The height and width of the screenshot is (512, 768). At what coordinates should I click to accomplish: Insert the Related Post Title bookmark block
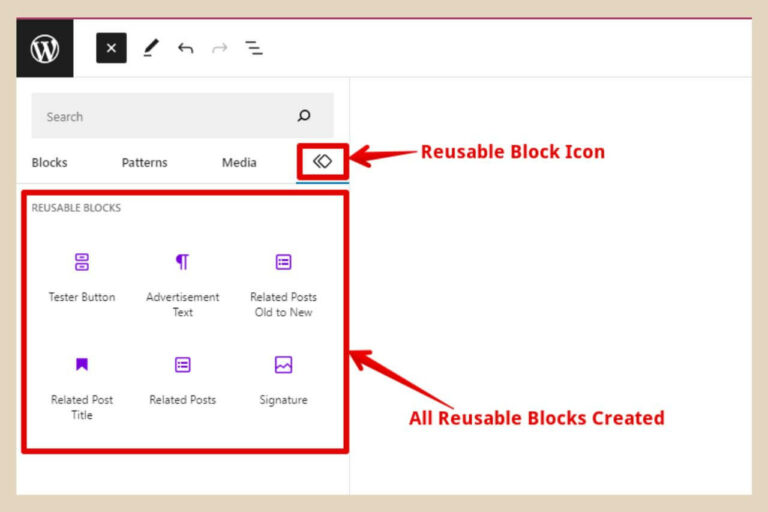pos(82,365)
